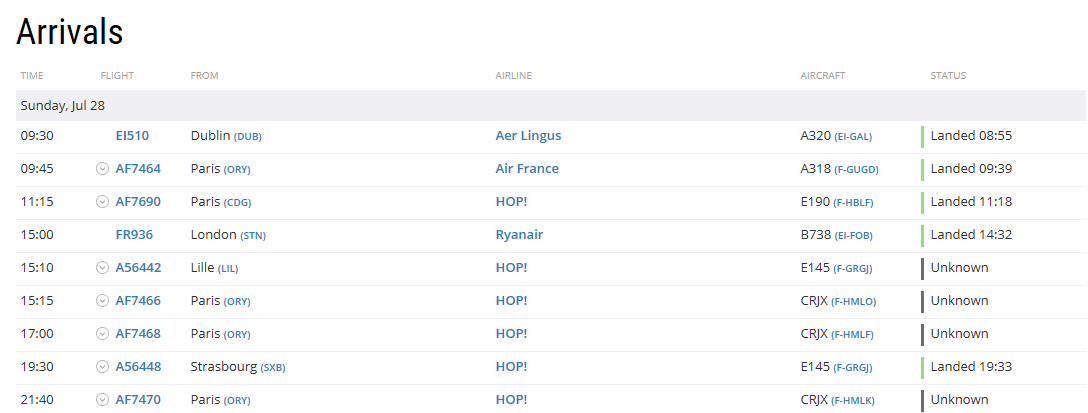Open HOP! airline on the AF7466 row
Viewport: 1088px width, 413px height.
tap(511, 301)
